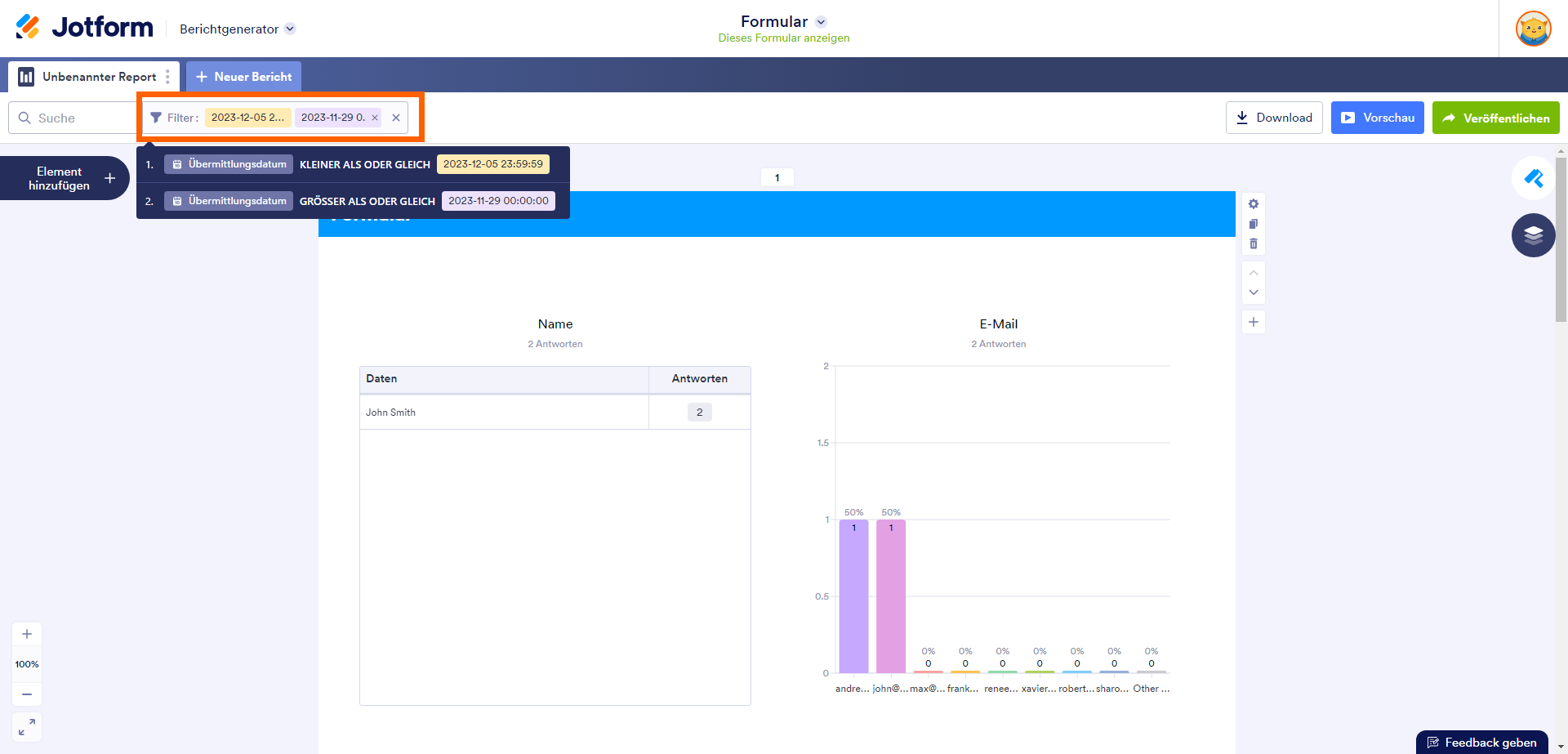Remove the 2023-11-29 filter chip
This screenshot has height=754, width=1568.
tap(375, 118)
